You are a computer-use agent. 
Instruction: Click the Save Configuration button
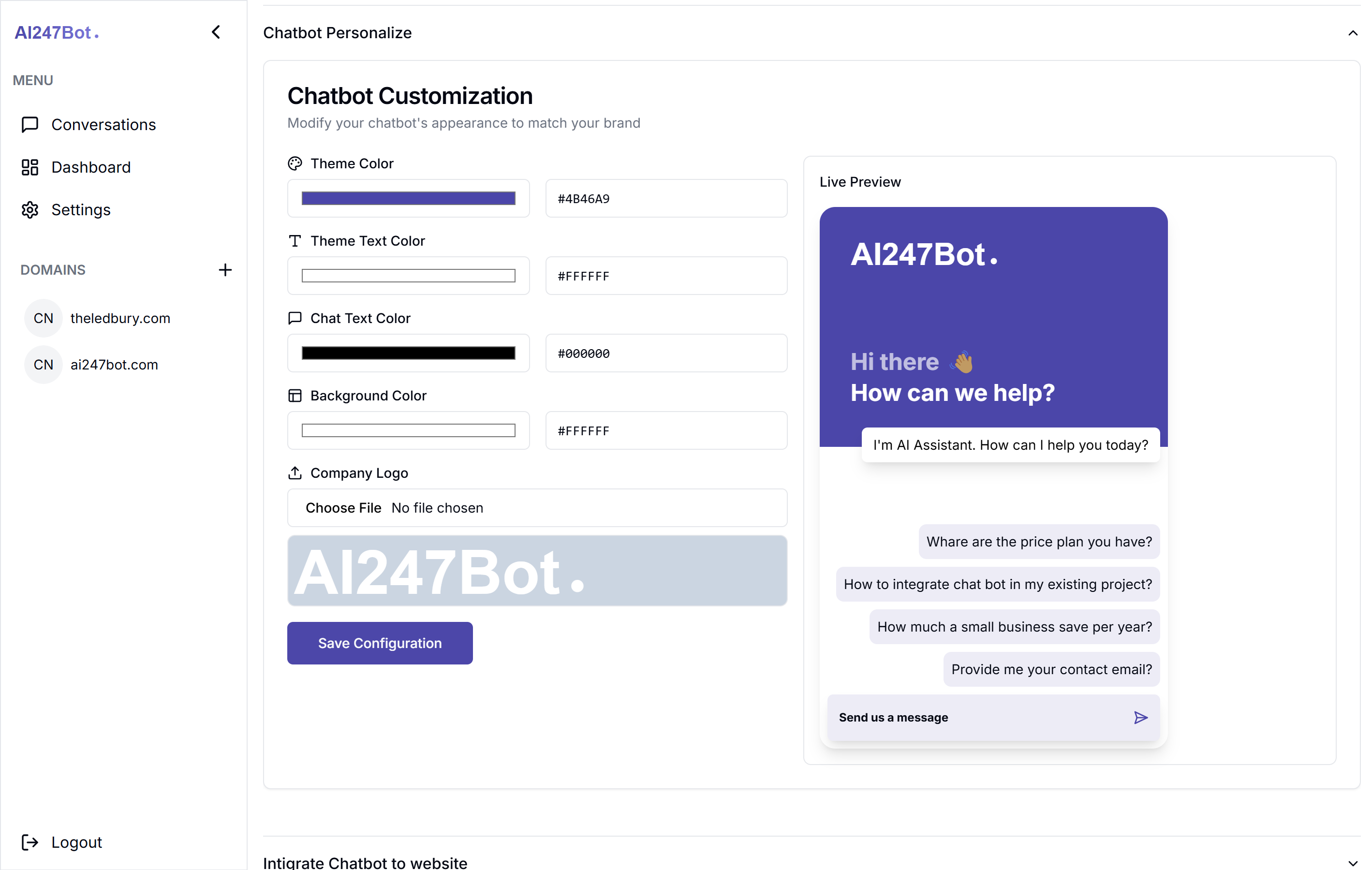point(380,643)
